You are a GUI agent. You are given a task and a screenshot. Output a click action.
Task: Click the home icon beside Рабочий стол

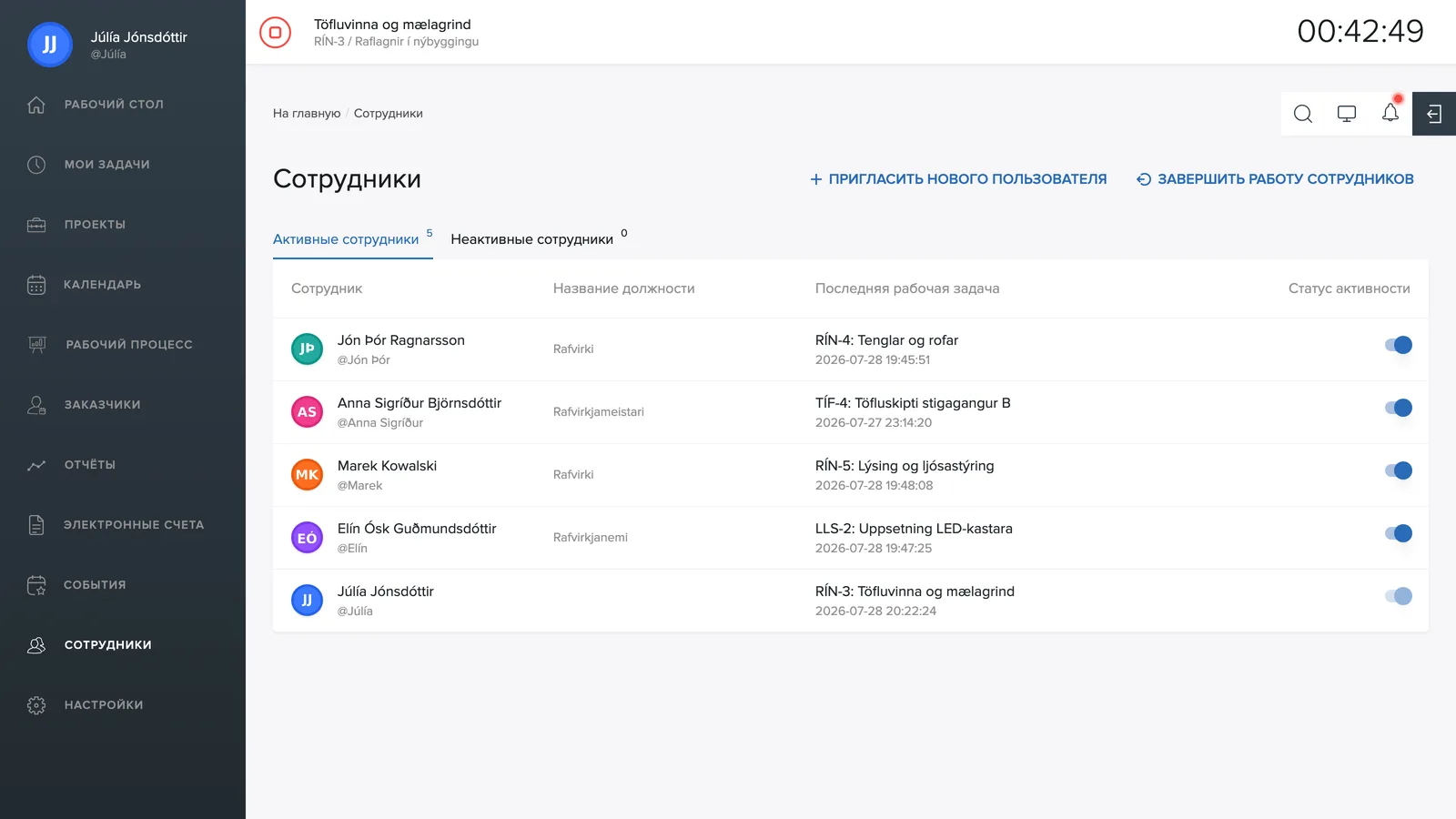coord(36,105)
